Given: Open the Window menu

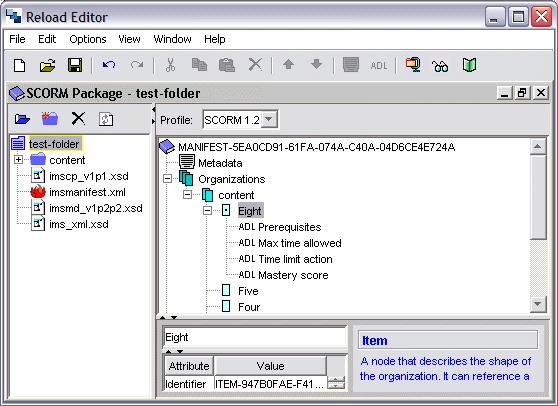Looking at the screenshot, I should coord(172,39).
